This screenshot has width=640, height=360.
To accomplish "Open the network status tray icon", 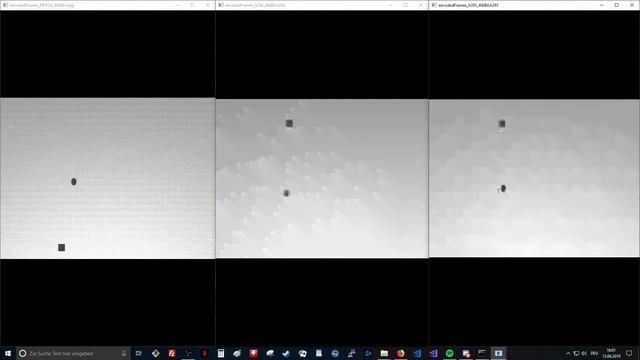I will [576, 353].
